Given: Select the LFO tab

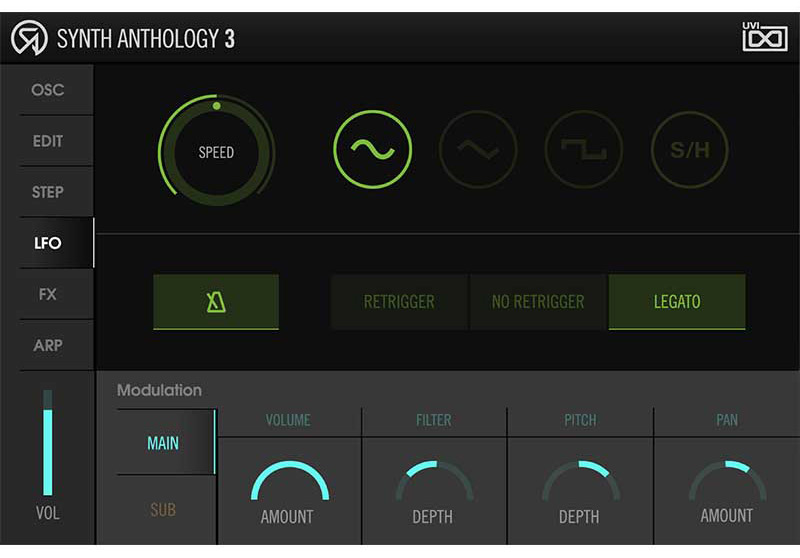Looking at the screenshot, I should [x=47, y=243].
